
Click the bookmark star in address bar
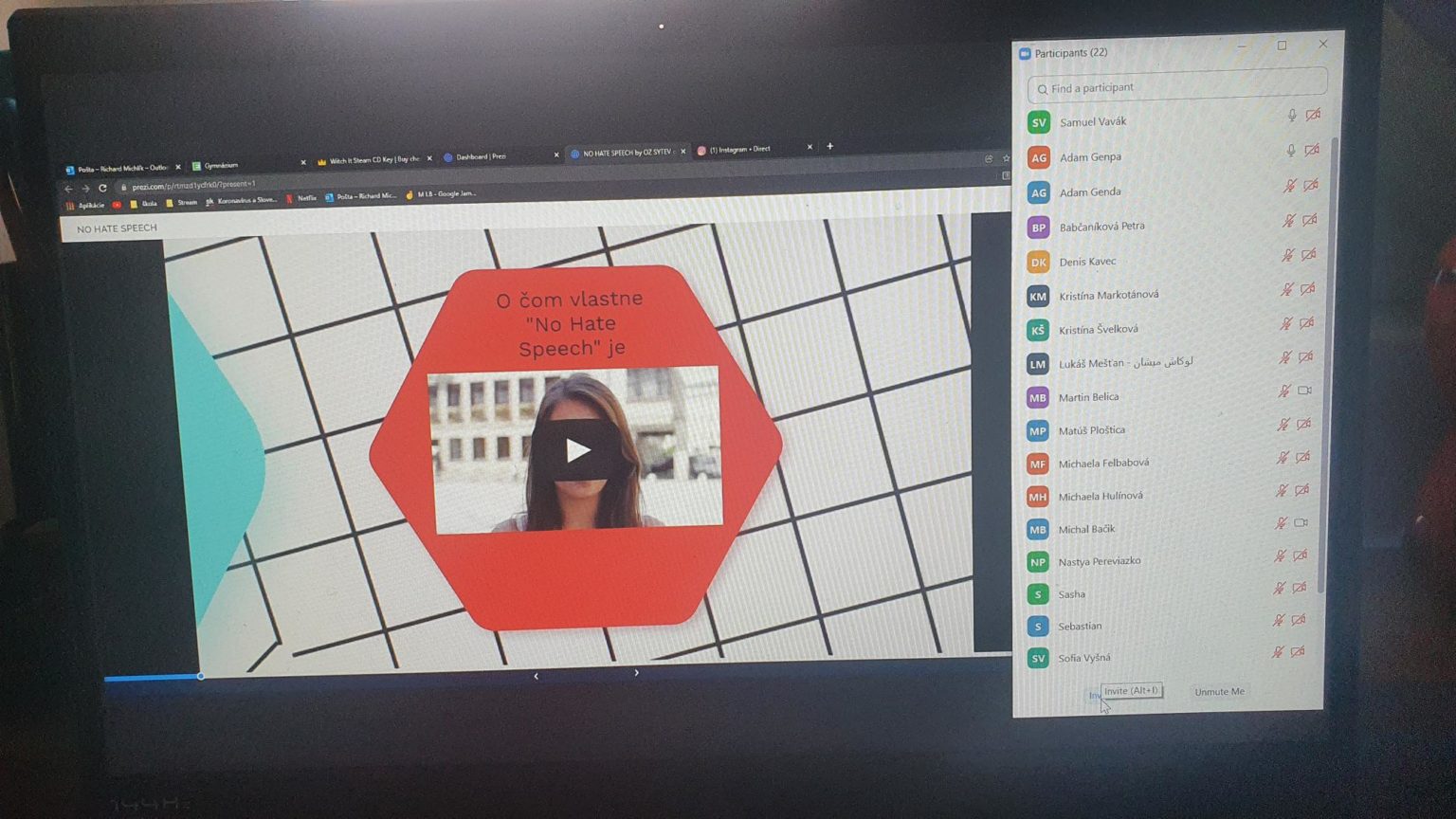pos(1006,158)
